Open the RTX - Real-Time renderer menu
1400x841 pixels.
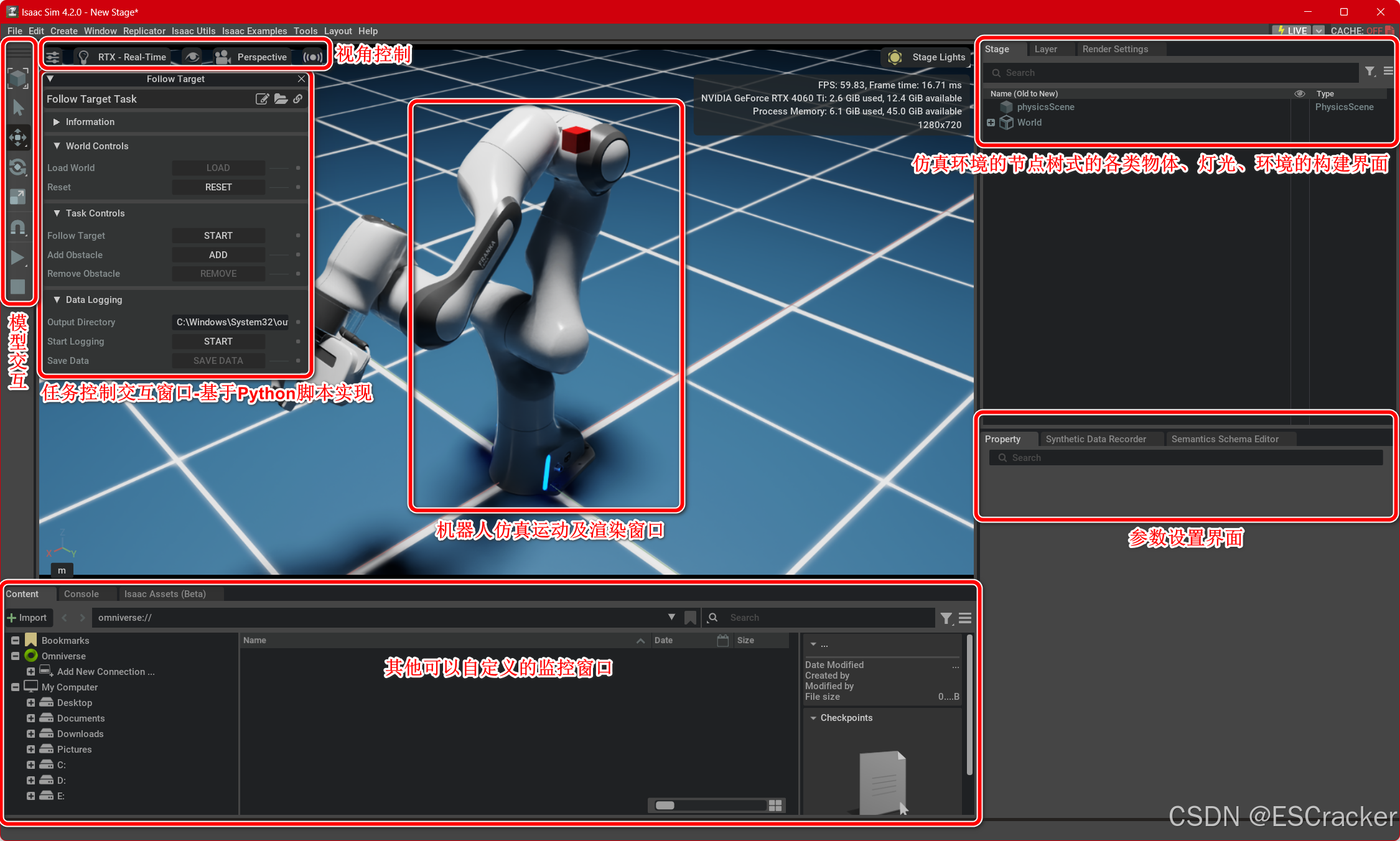click(123, 57)
